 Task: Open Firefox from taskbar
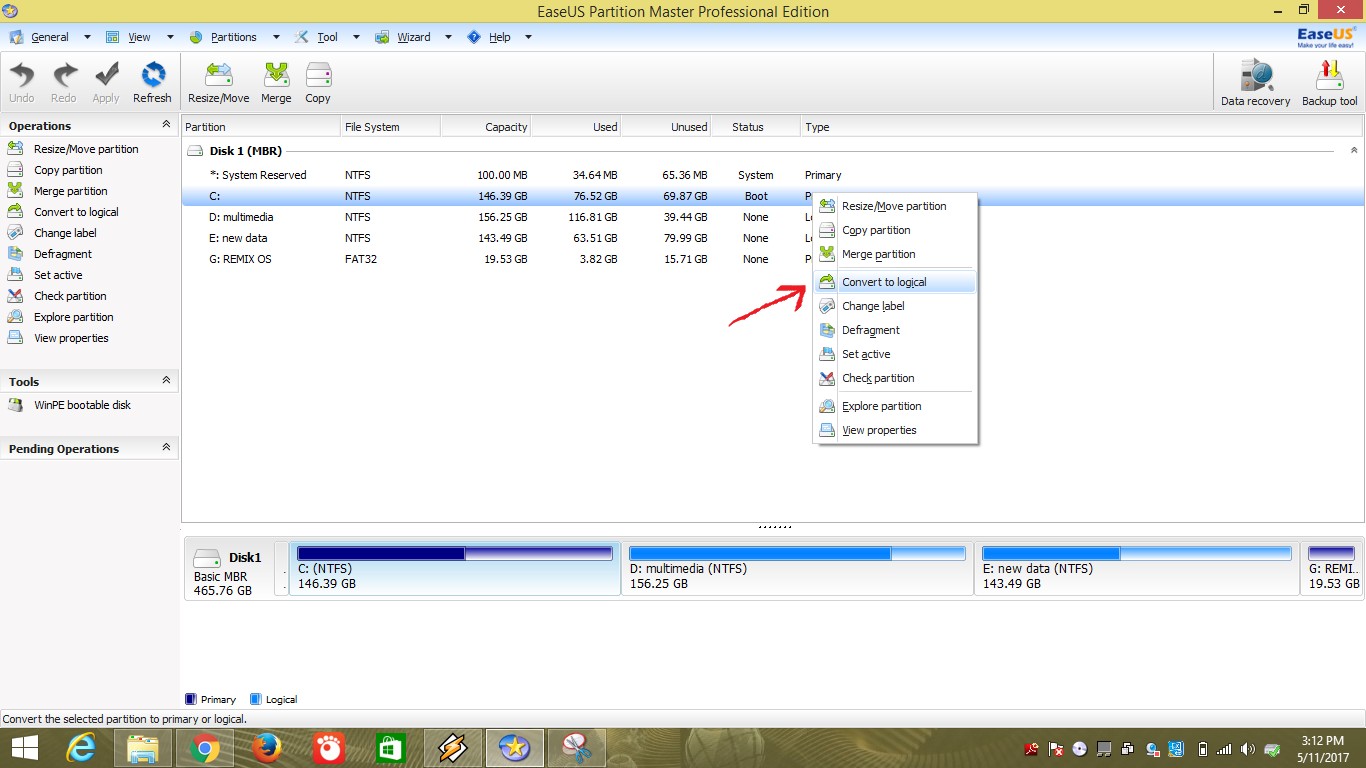pyautogui.click(x=266, y=748)
